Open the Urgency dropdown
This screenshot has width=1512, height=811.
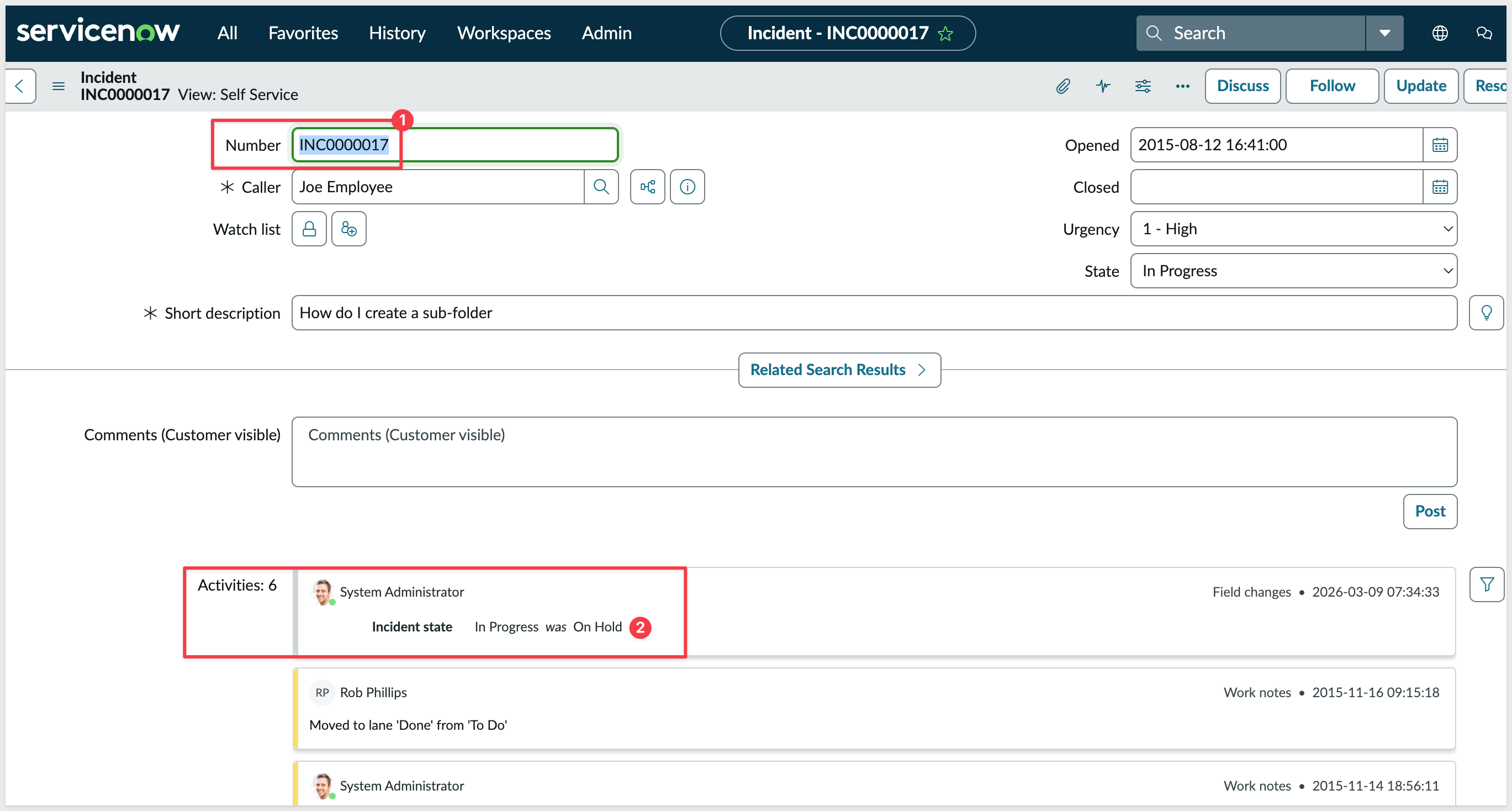point(1293,229)
